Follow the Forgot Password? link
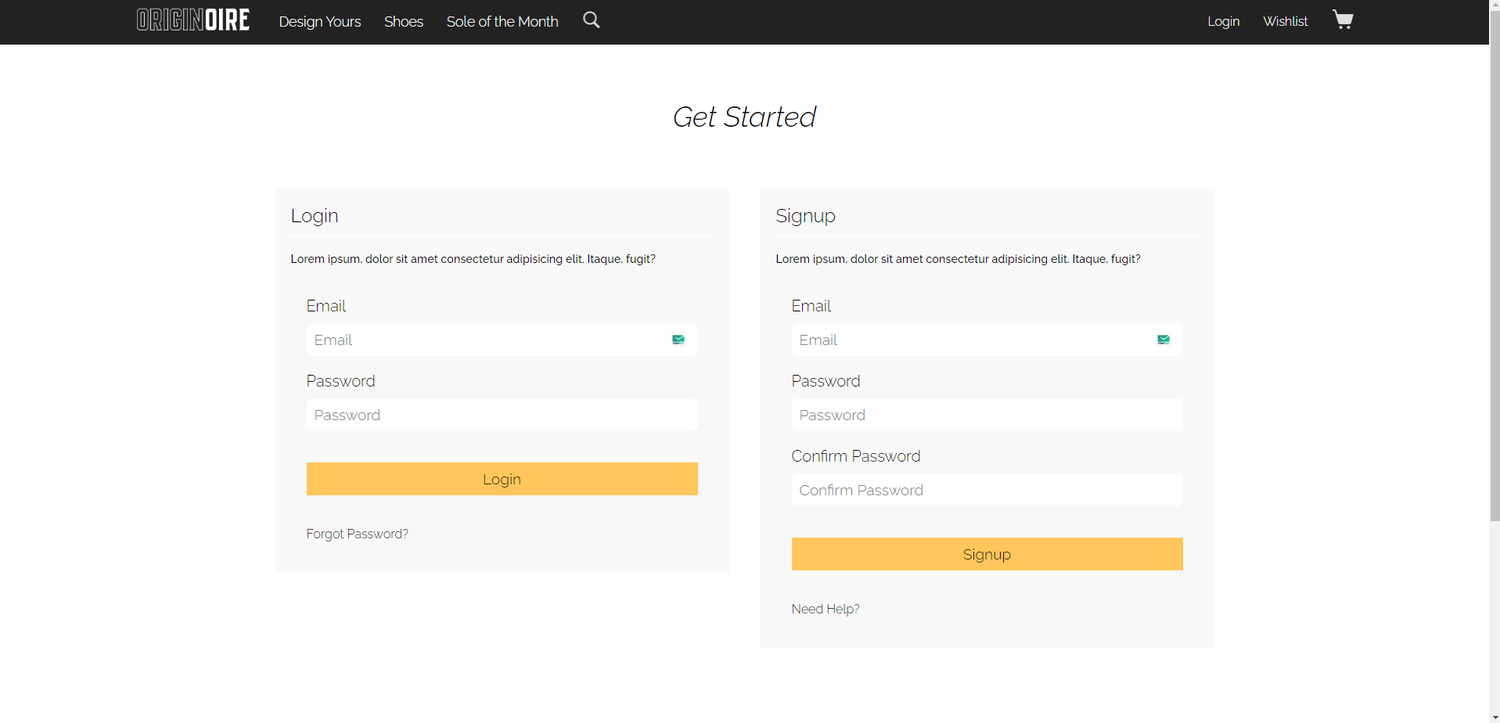The width and height of the screenshot is (1500, 723). [357, 534]
